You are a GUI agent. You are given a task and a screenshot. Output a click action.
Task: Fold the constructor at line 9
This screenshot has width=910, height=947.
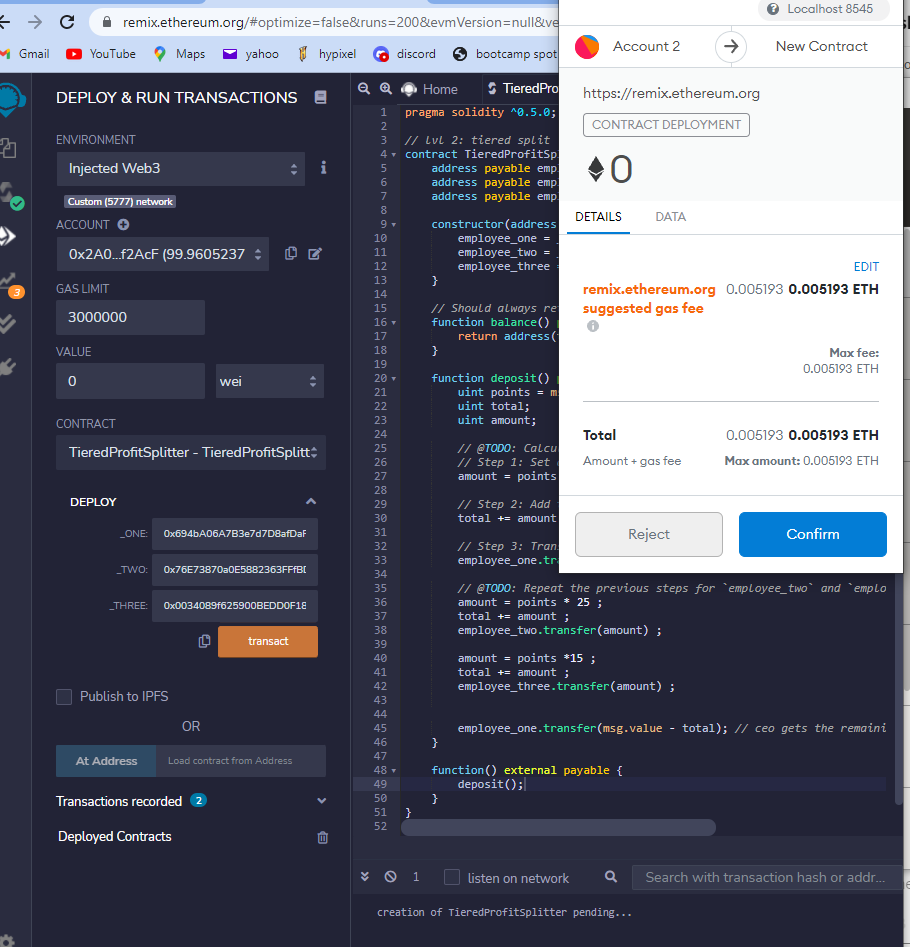394,225
